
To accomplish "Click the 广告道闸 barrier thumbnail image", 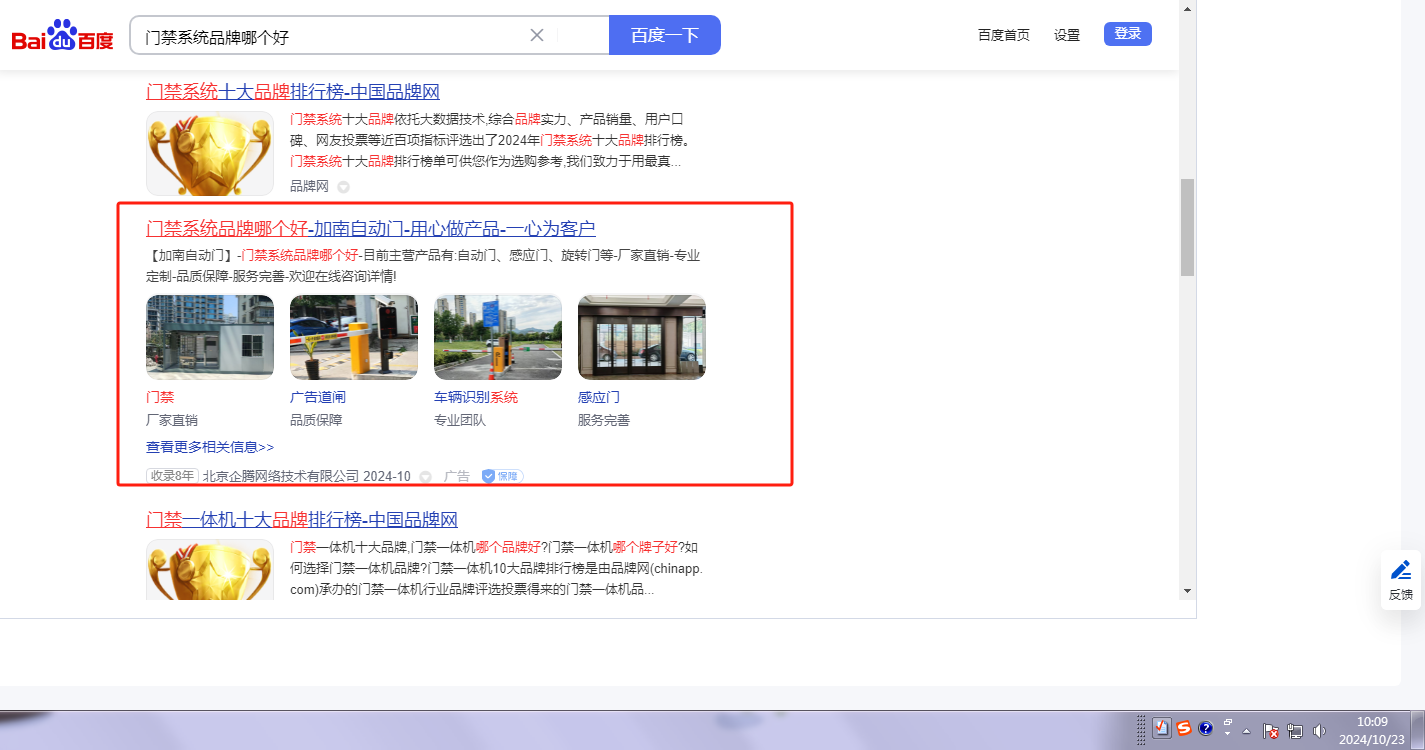I will (354, 337).
